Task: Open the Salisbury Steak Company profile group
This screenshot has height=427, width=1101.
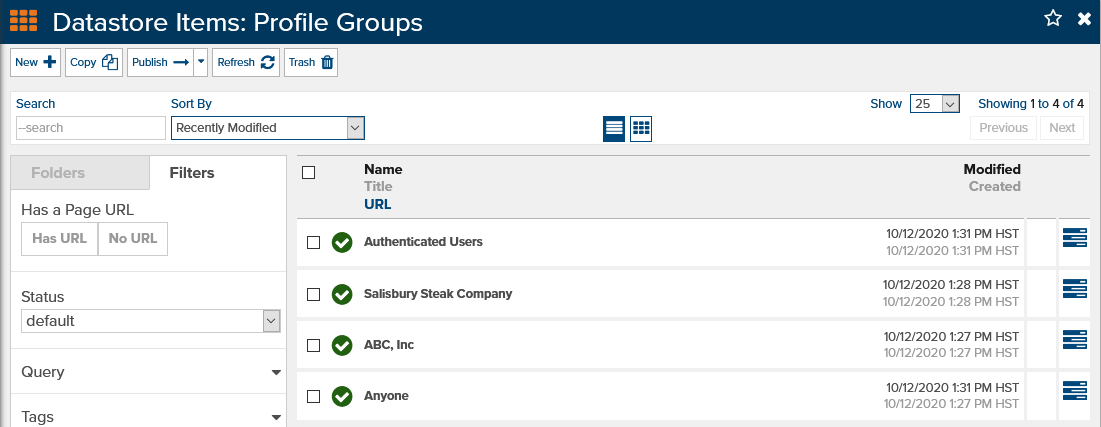Action: 438,294
